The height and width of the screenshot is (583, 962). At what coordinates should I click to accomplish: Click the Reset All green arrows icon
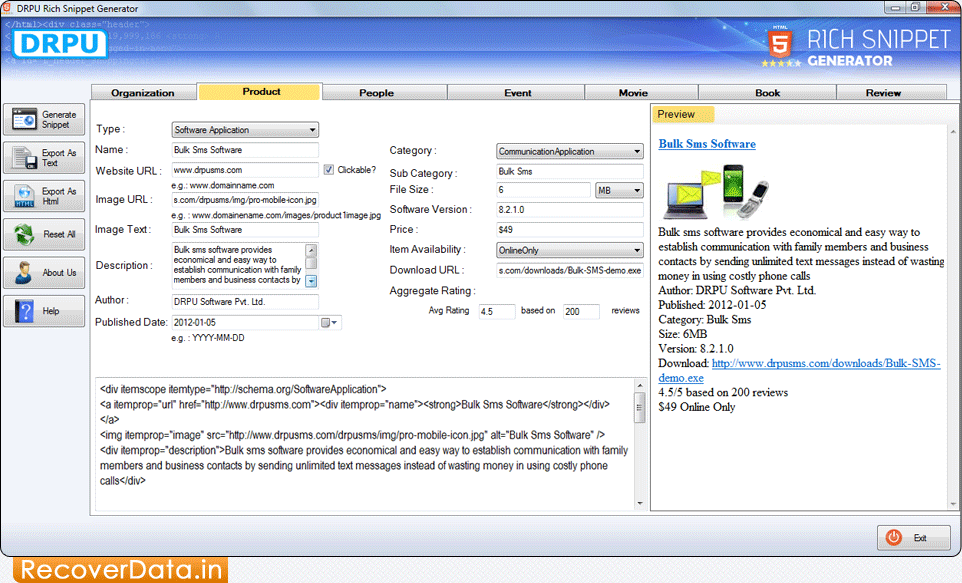coord(25,234)
